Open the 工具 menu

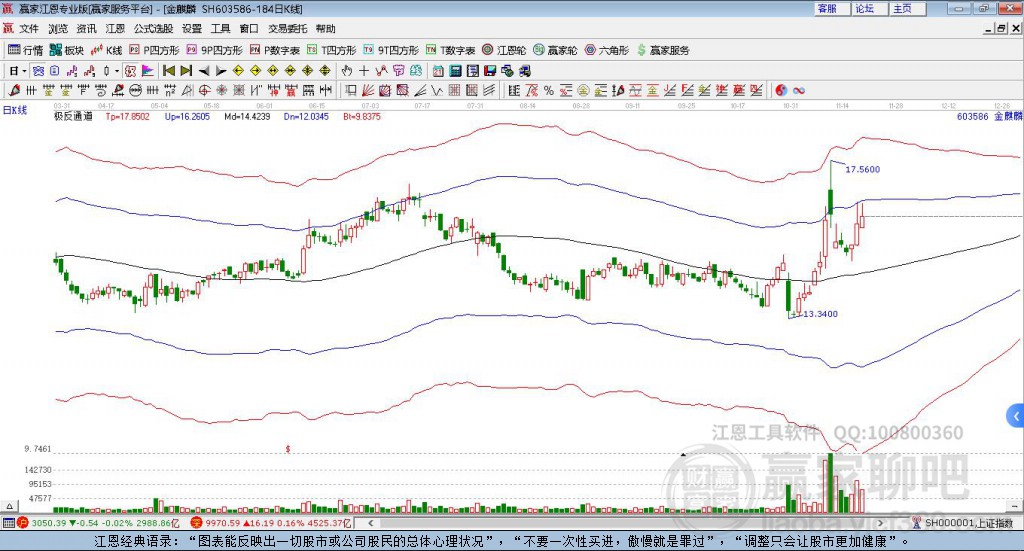[220, 29]
